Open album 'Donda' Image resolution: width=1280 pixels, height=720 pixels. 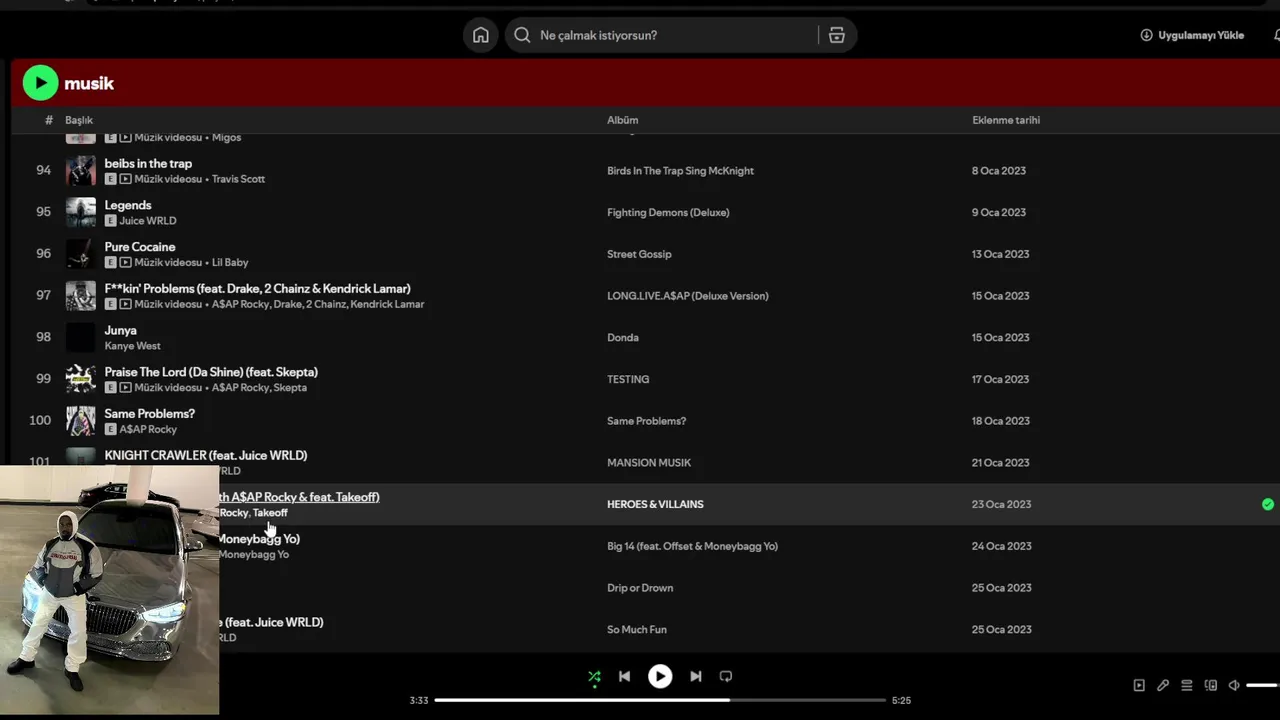(622, 337)
